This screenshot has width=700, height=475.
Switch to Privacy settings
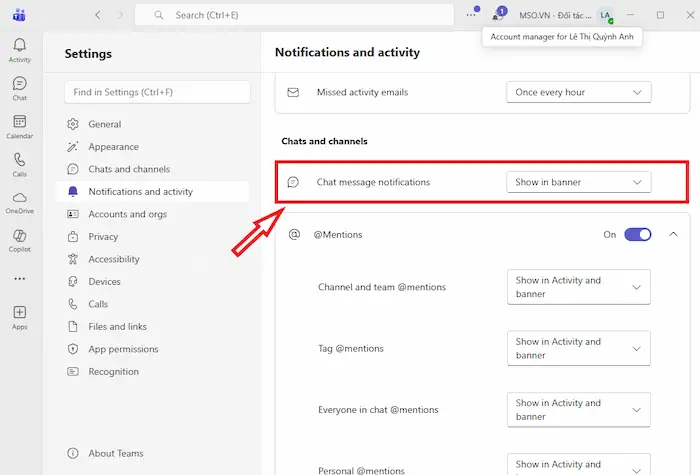(103, 237)
